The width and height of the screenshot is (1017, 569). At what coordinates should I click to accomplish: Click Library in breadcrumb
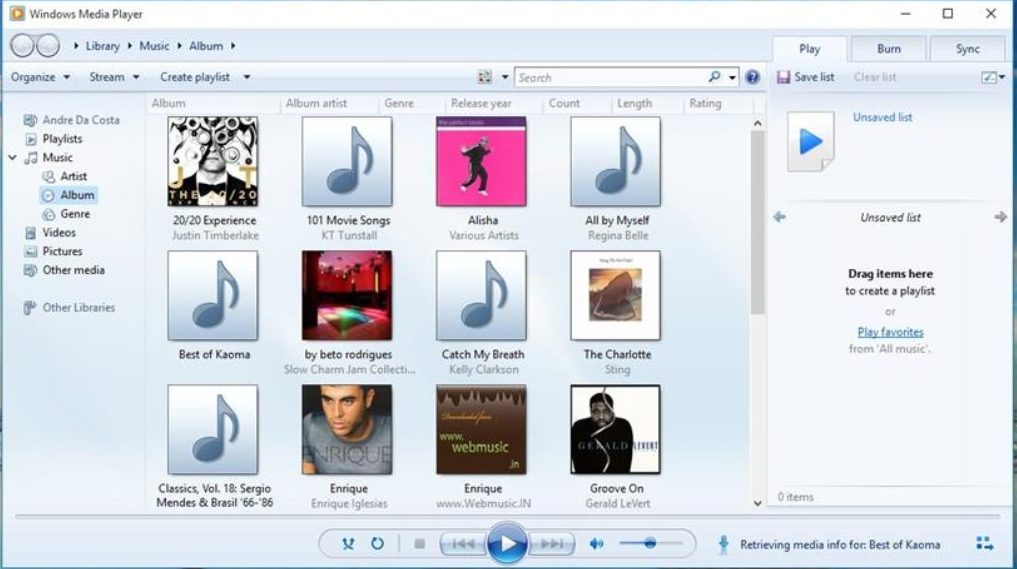point(102,46)
